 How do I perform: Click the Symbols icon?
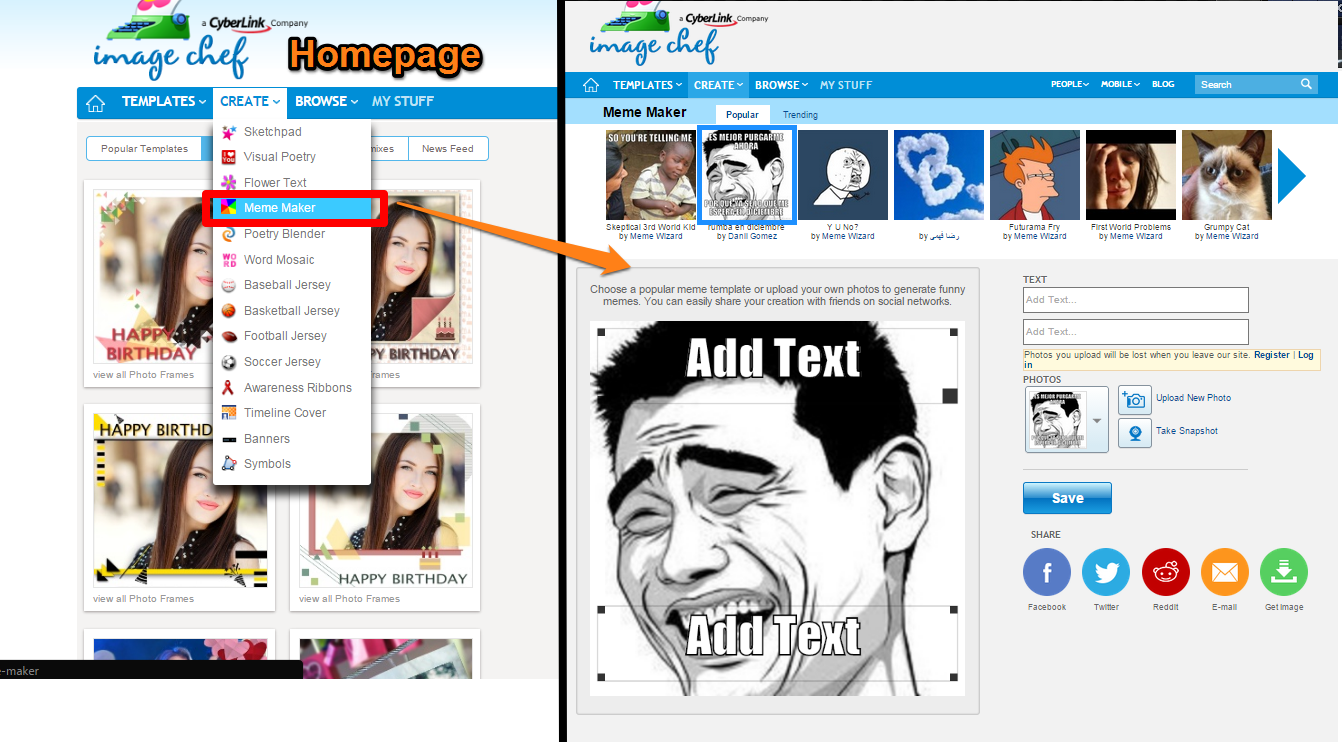[x=229, y=464]
